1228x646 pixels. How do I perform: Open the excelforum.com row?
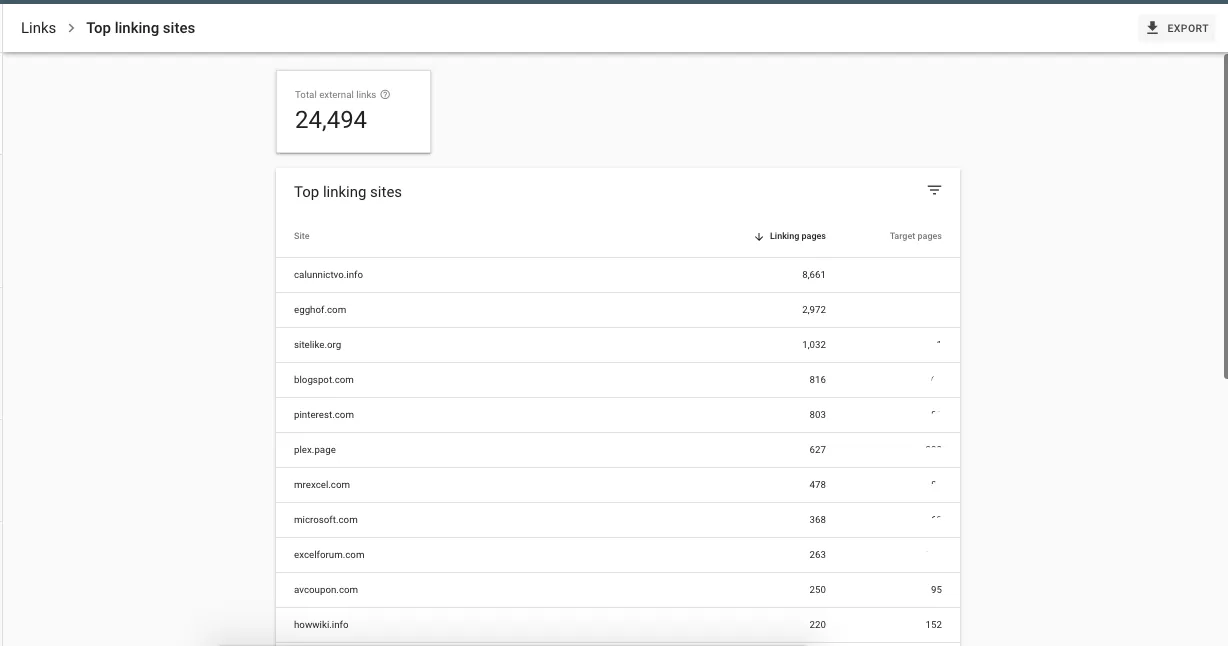click(329, 555)
